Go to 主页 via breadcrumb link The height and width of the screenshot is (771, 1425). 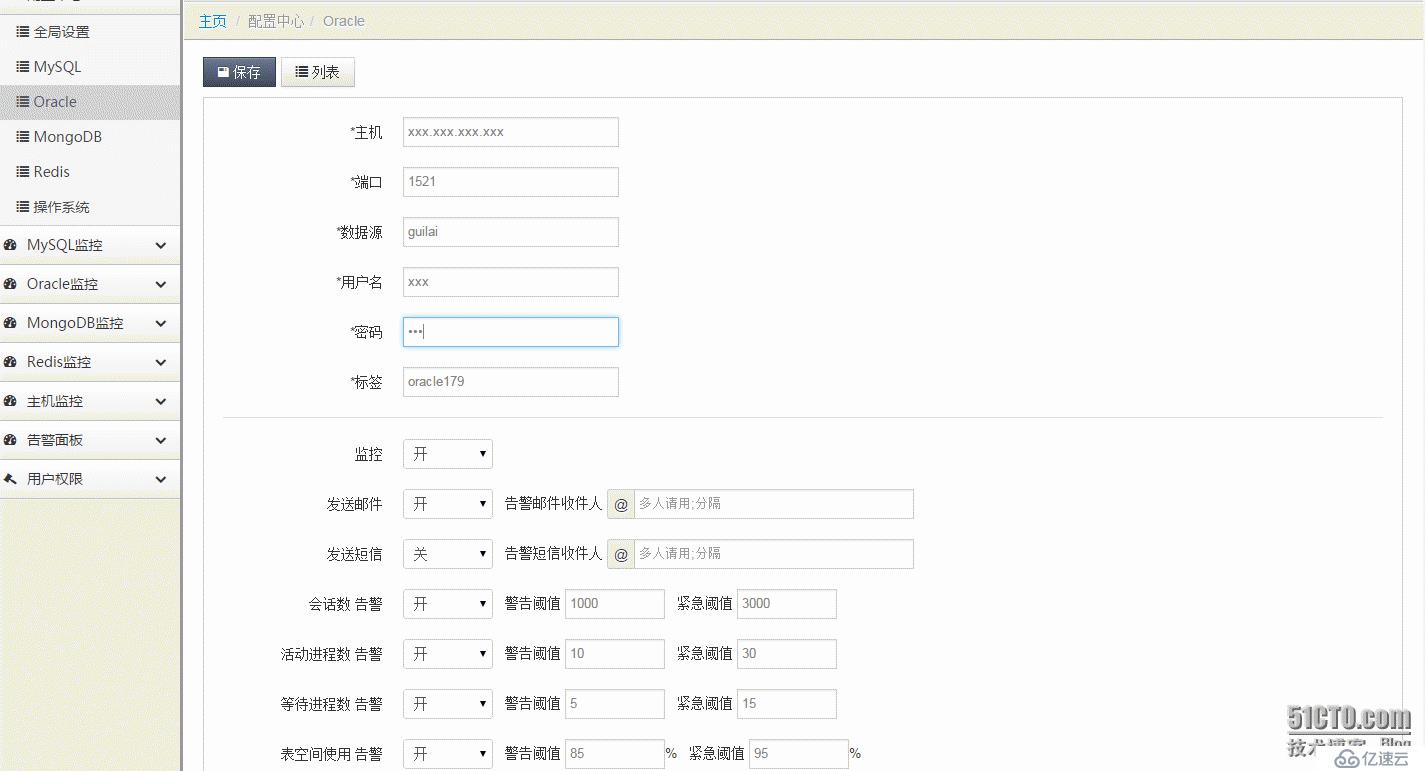tap(213, 21)
